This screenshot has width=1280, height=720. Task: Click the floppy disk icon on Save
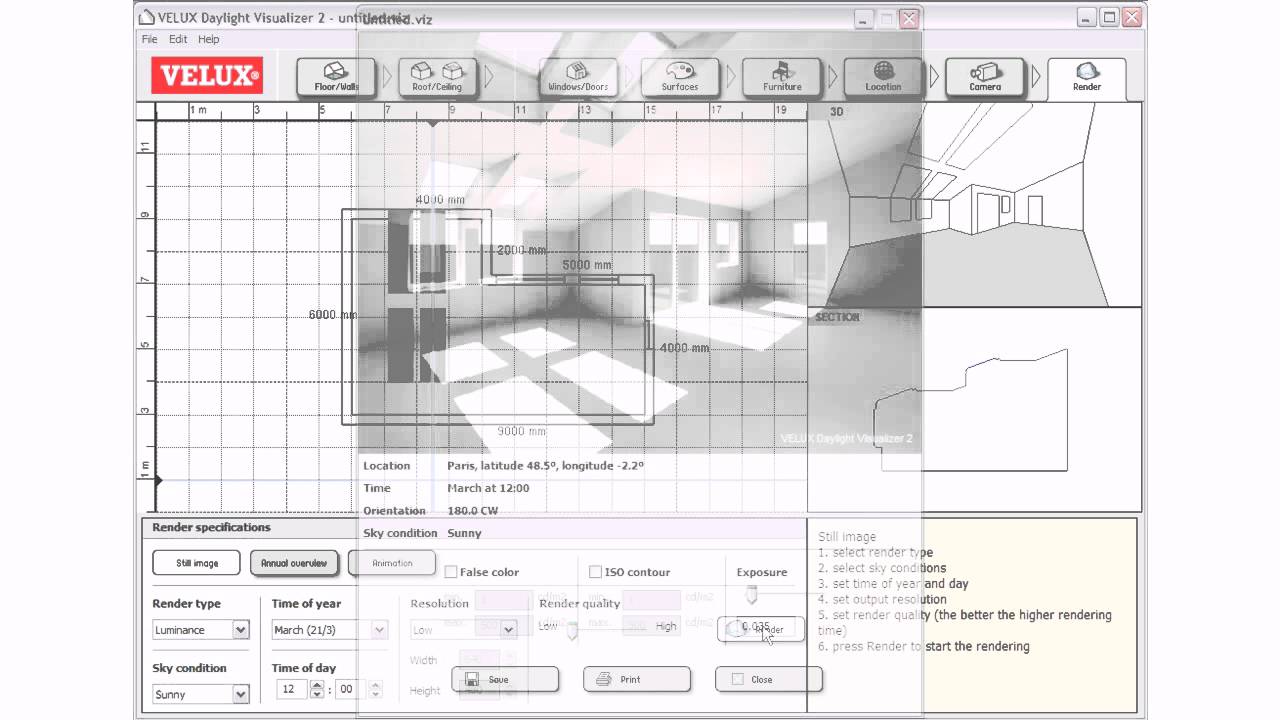(472, 679)
